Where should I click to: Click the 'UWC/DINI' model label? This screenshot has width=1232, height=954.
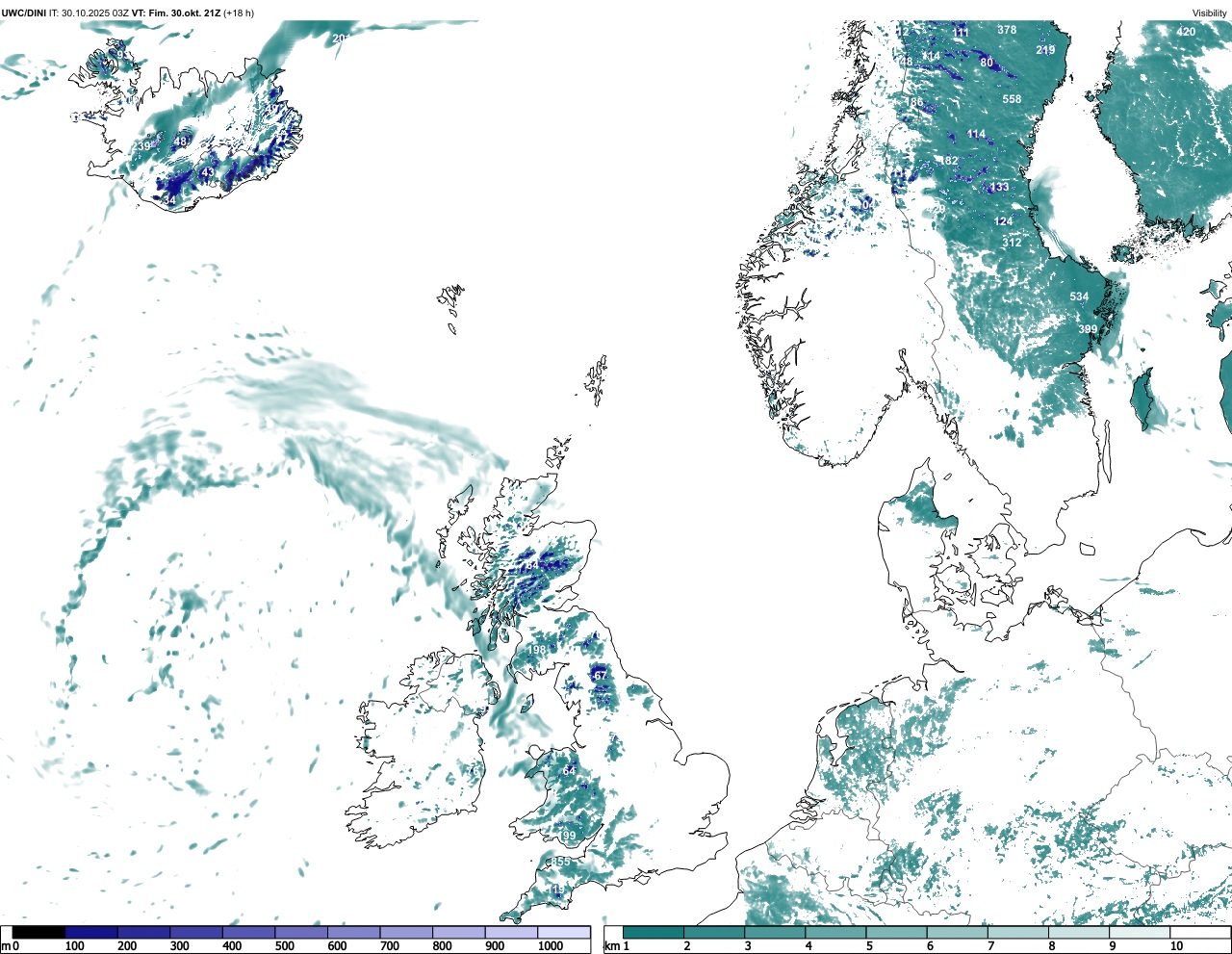tap(24, 13)
